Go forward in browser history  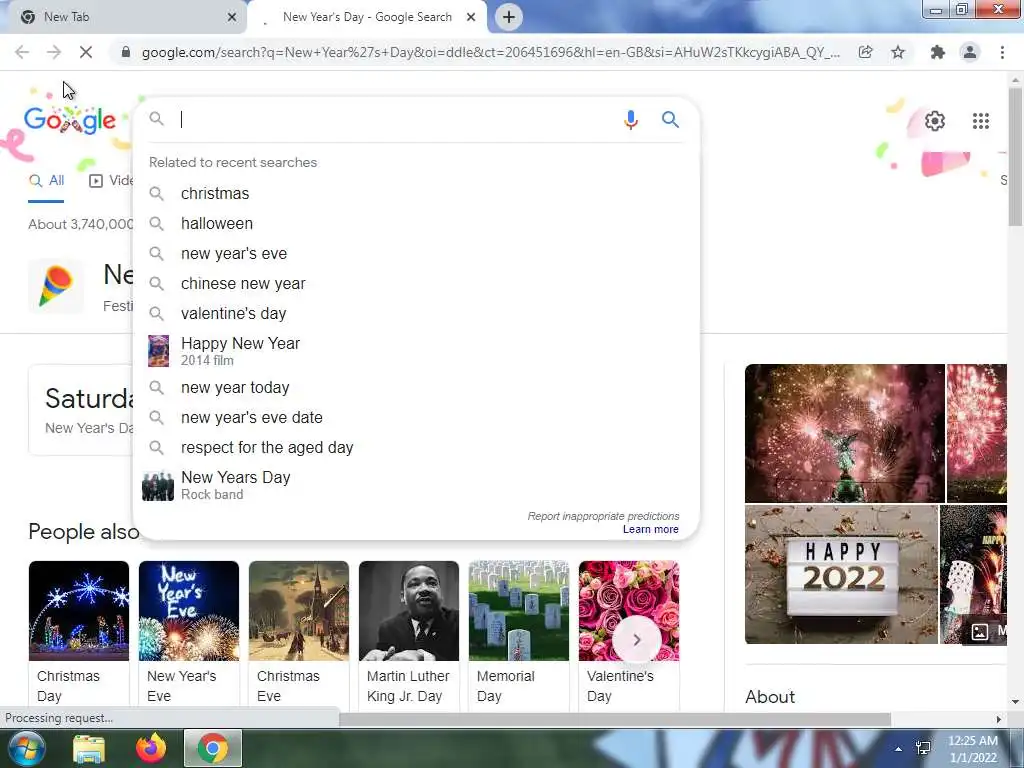pyautogui.click(x=54, y=52)
